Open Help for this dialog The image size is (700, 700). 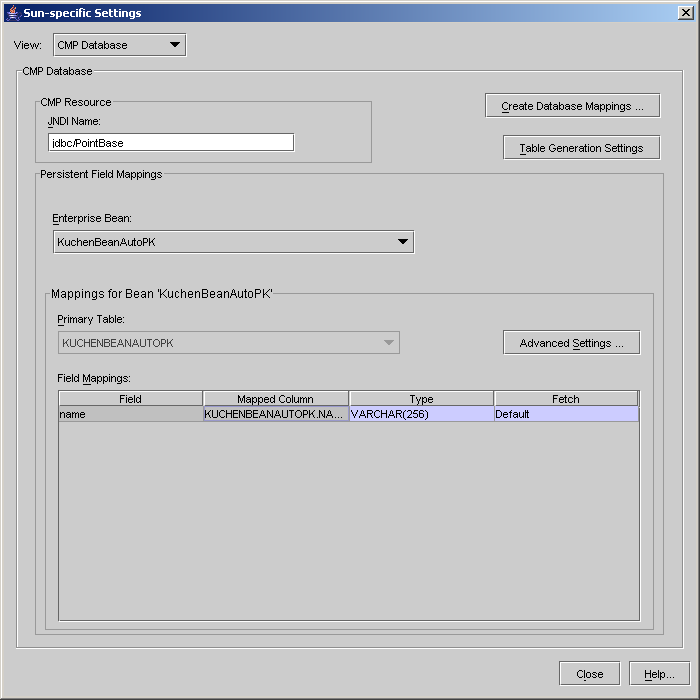pos(659,674)
